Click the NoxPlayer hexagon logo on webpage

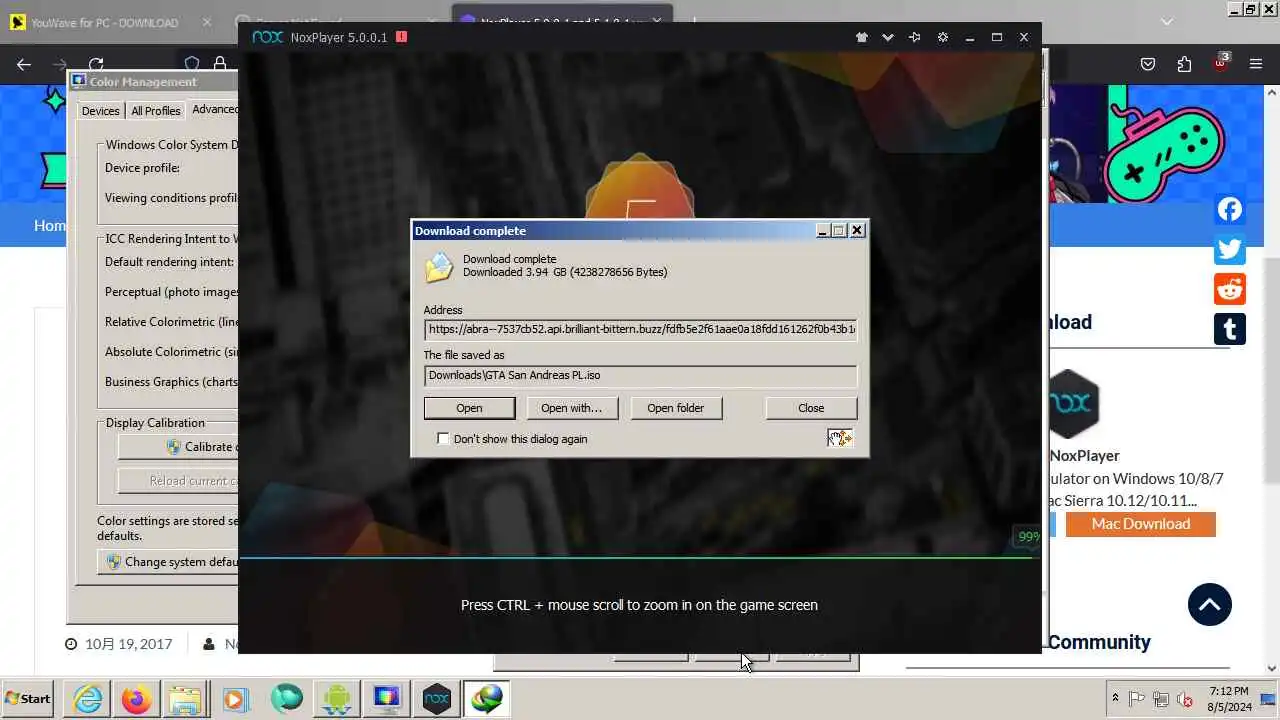(x=1073, y=404)
